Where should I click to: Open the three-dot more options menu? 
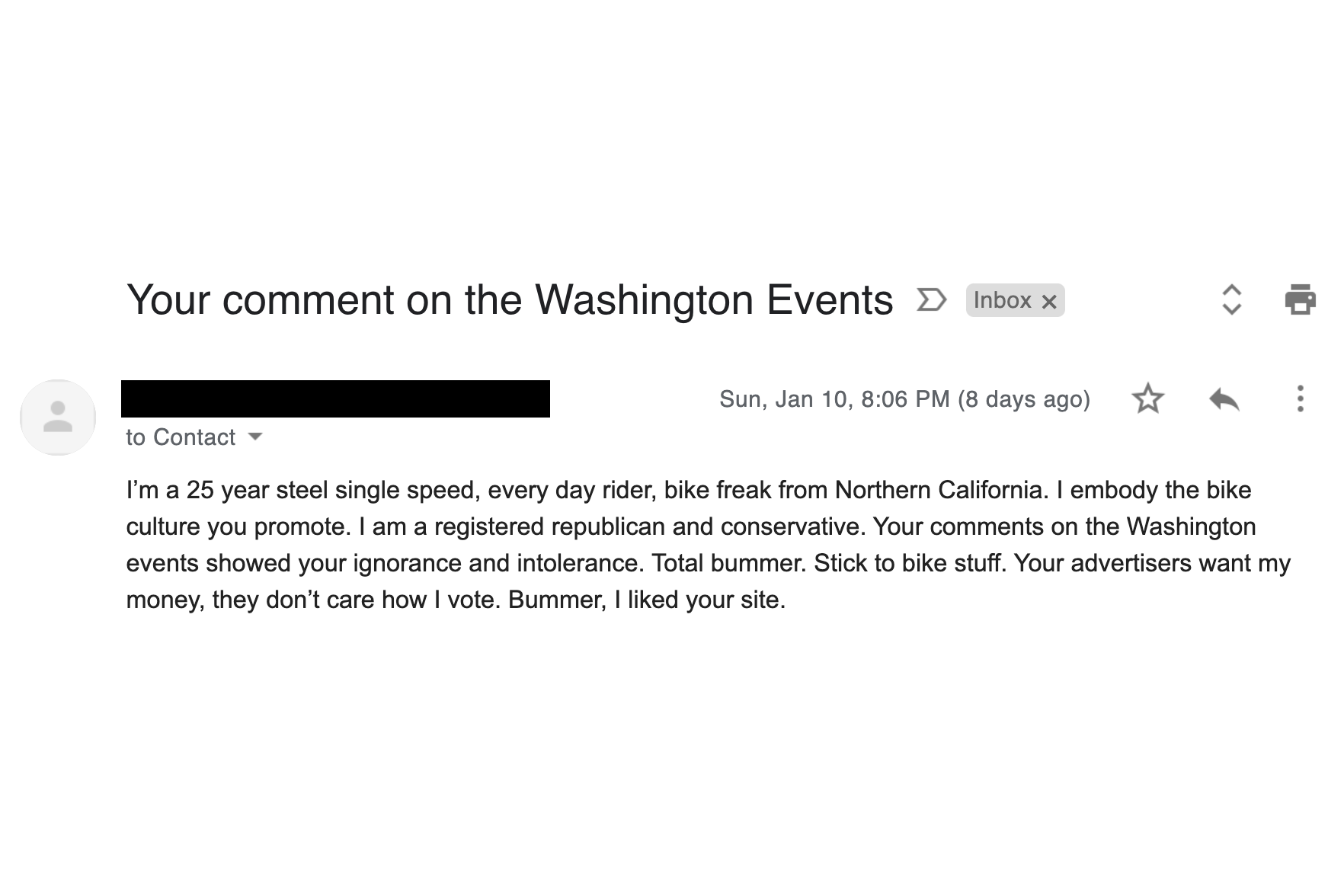[x=1300, y=398]
